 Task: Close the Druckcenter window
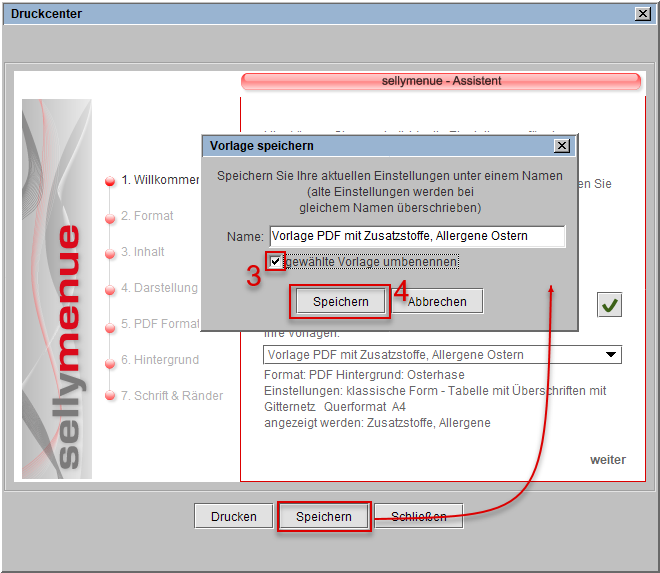pos(641,14)
